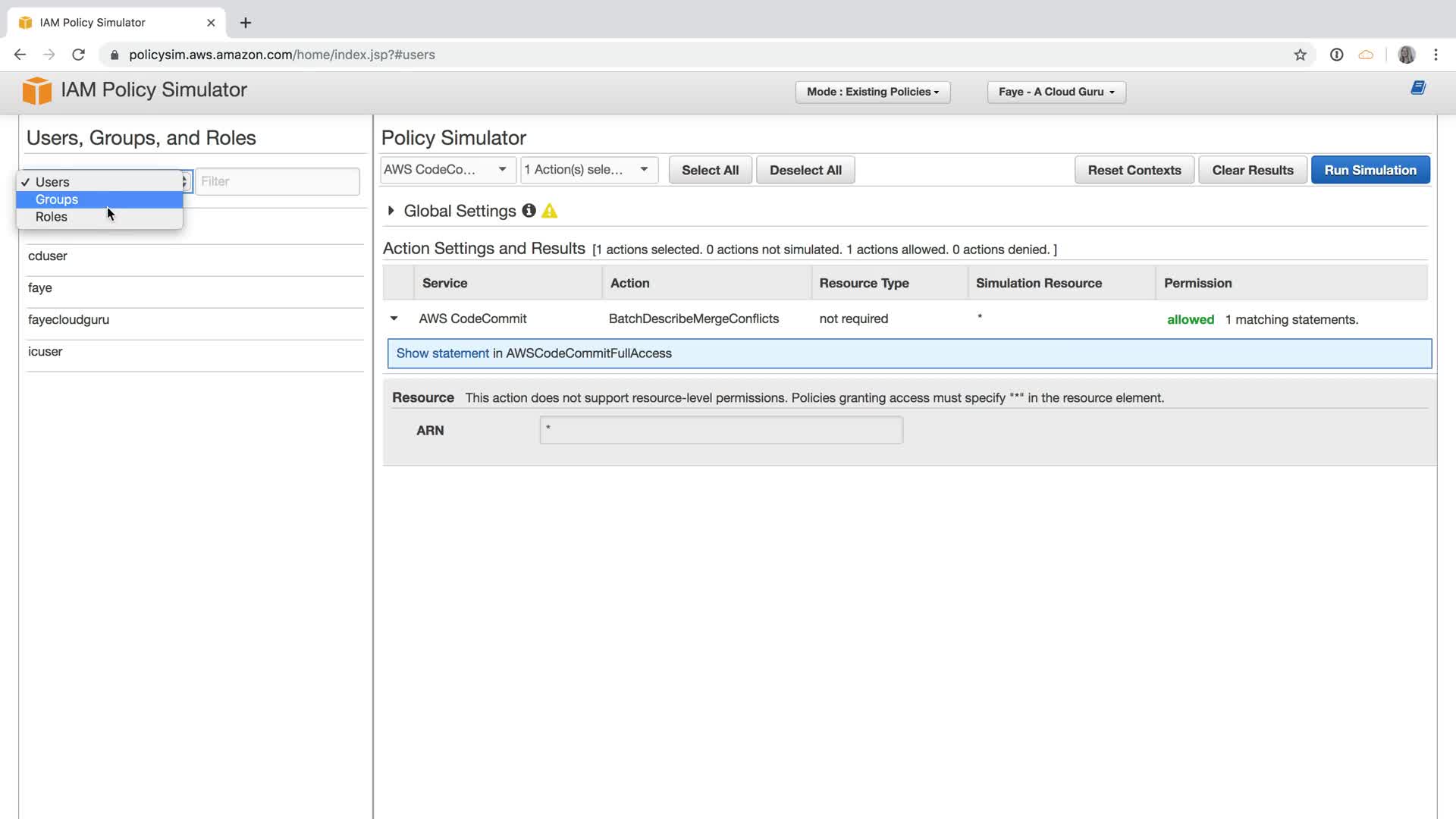This screenshot has width=1456, height=819.
Task: Click the Run Simulation button
Action: click(x=1370, y=170)
